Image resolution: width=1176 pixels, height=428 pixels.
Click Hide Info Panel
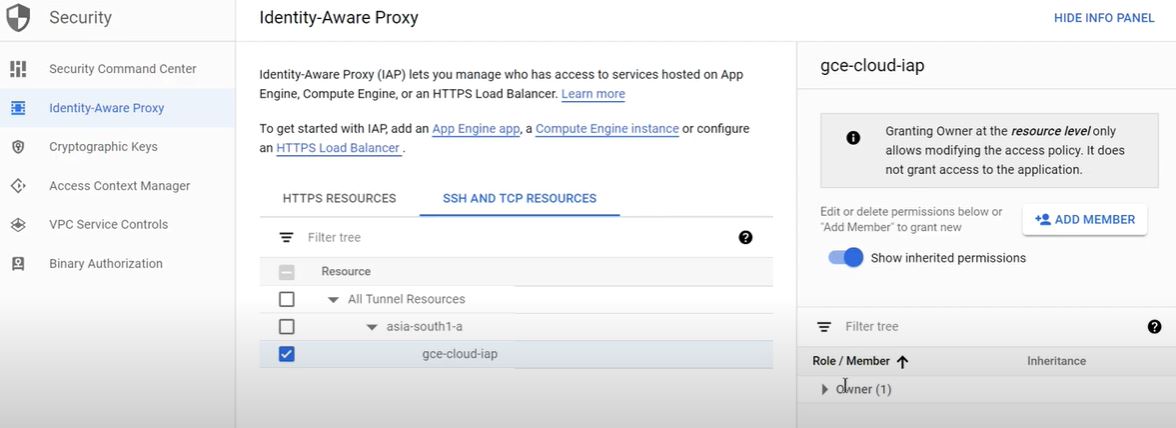1104,18
